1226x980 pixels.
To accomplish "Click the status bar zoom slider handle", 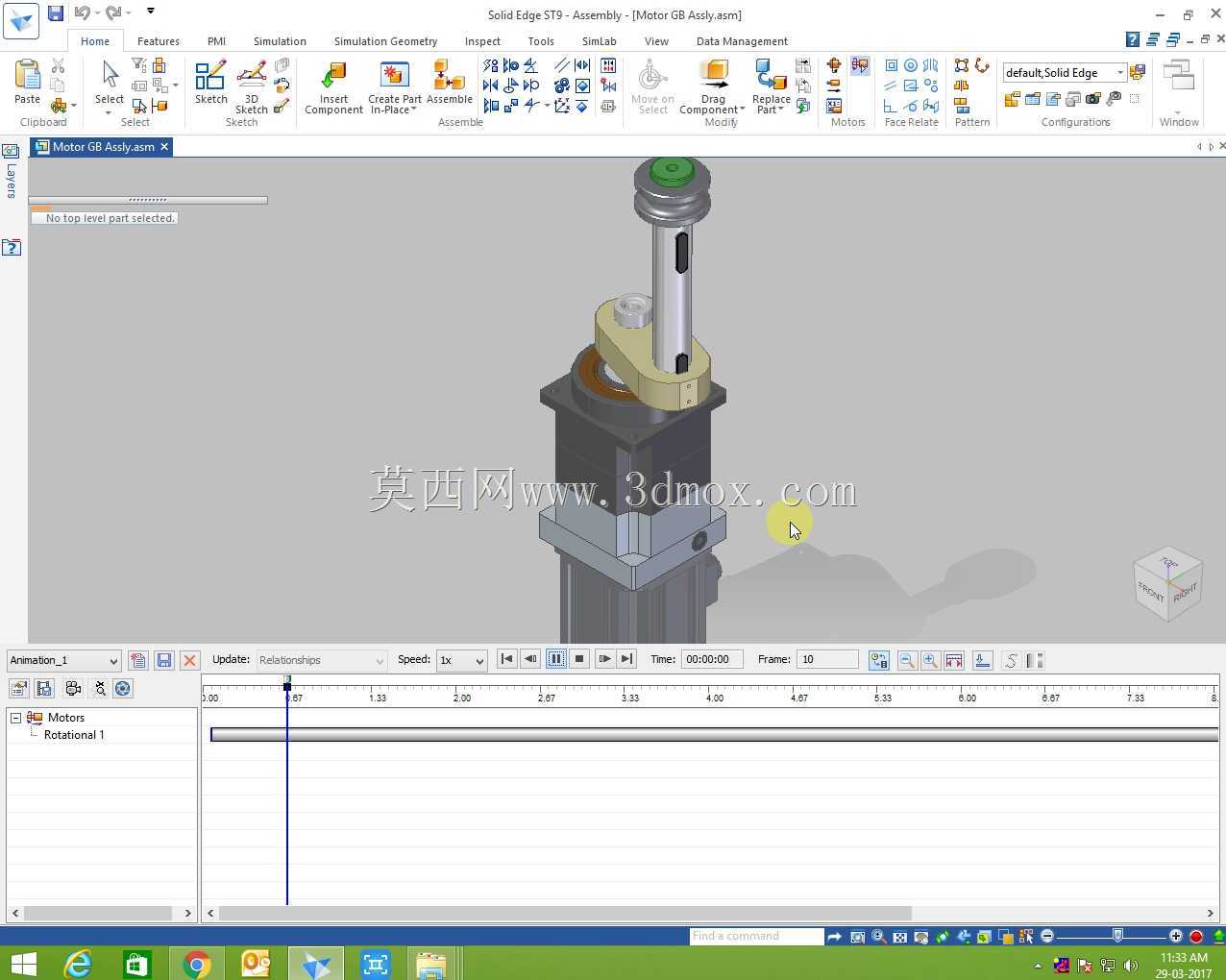I will (1117, 936).
